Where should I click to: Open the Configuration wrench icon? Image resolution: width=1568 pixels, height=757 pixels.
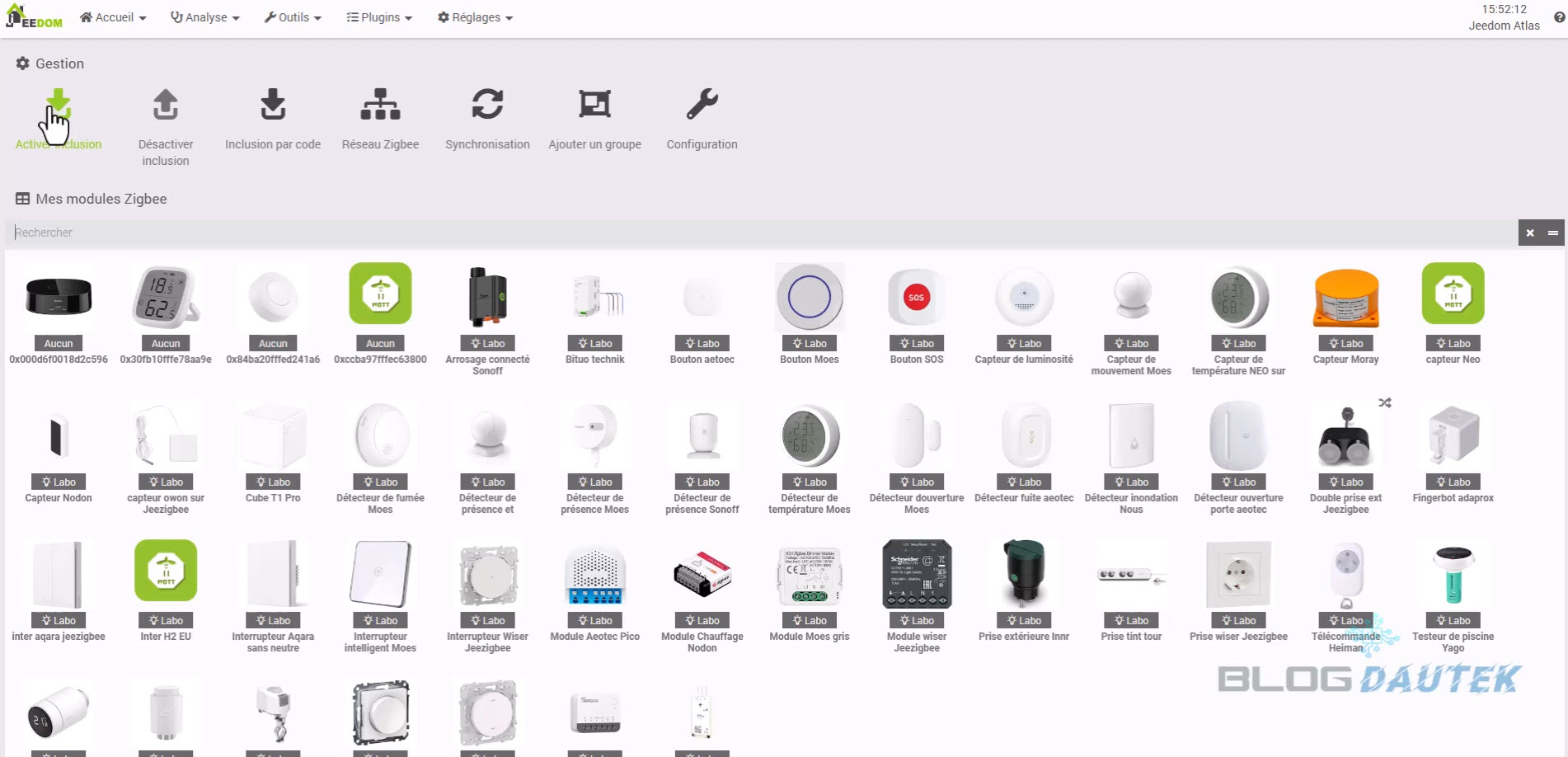[x=702, y=106]
